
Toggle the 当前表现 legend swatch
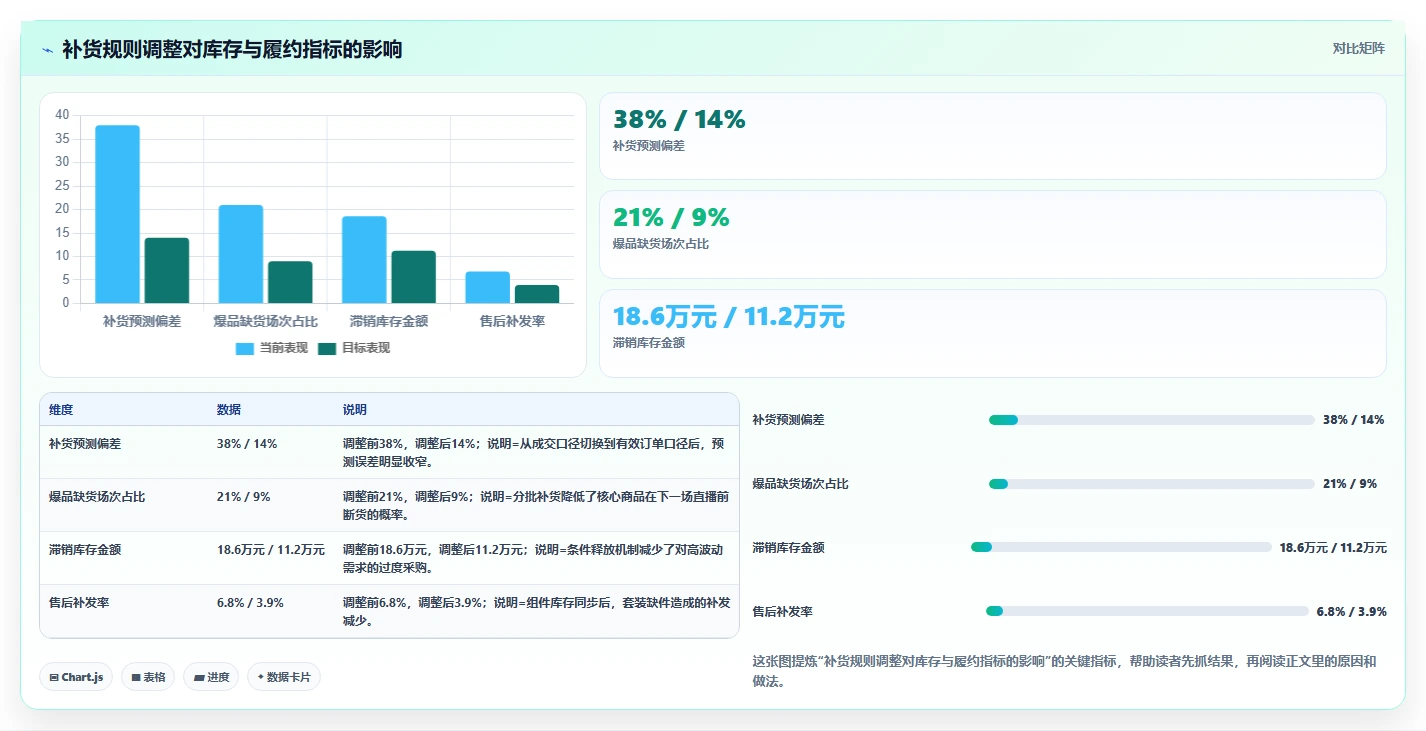click(x=245, y=348)
